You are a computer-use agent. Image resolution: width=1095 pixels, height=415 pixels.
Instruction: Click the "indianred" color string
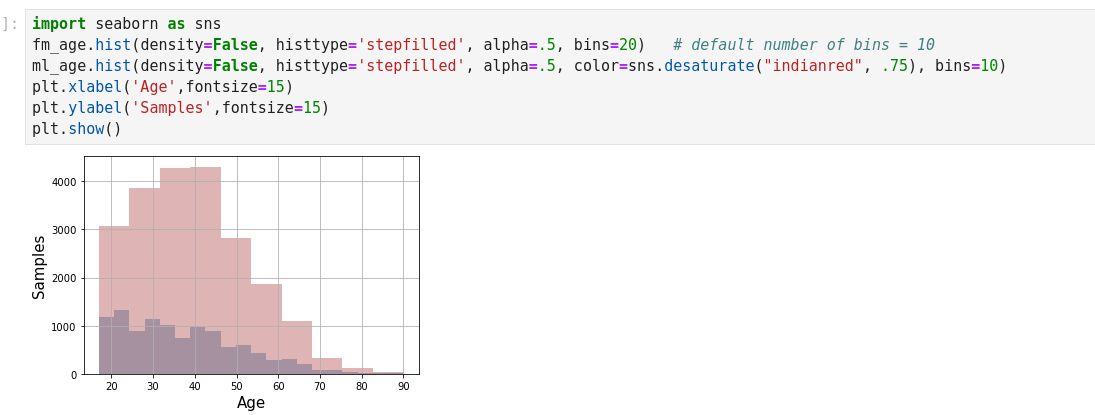pos(812,66)
